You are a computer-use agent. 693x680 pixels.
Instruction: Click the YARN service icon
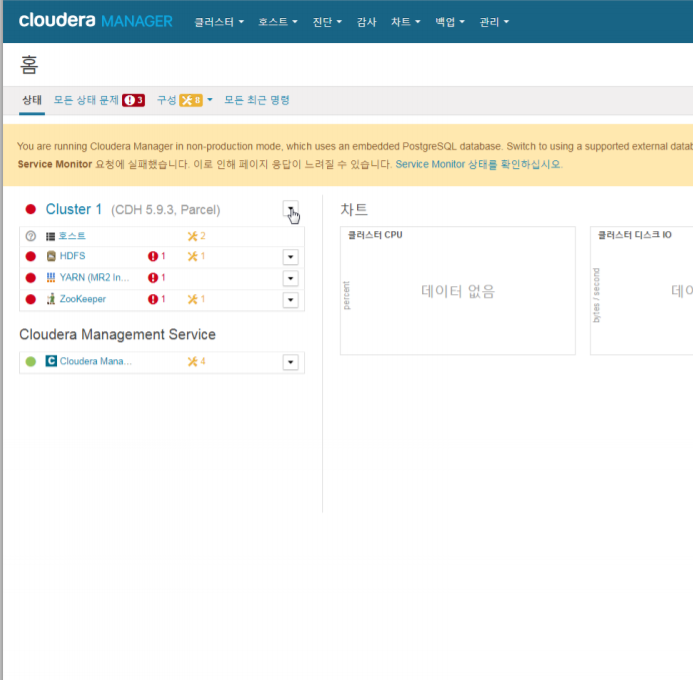click(51, 277)
